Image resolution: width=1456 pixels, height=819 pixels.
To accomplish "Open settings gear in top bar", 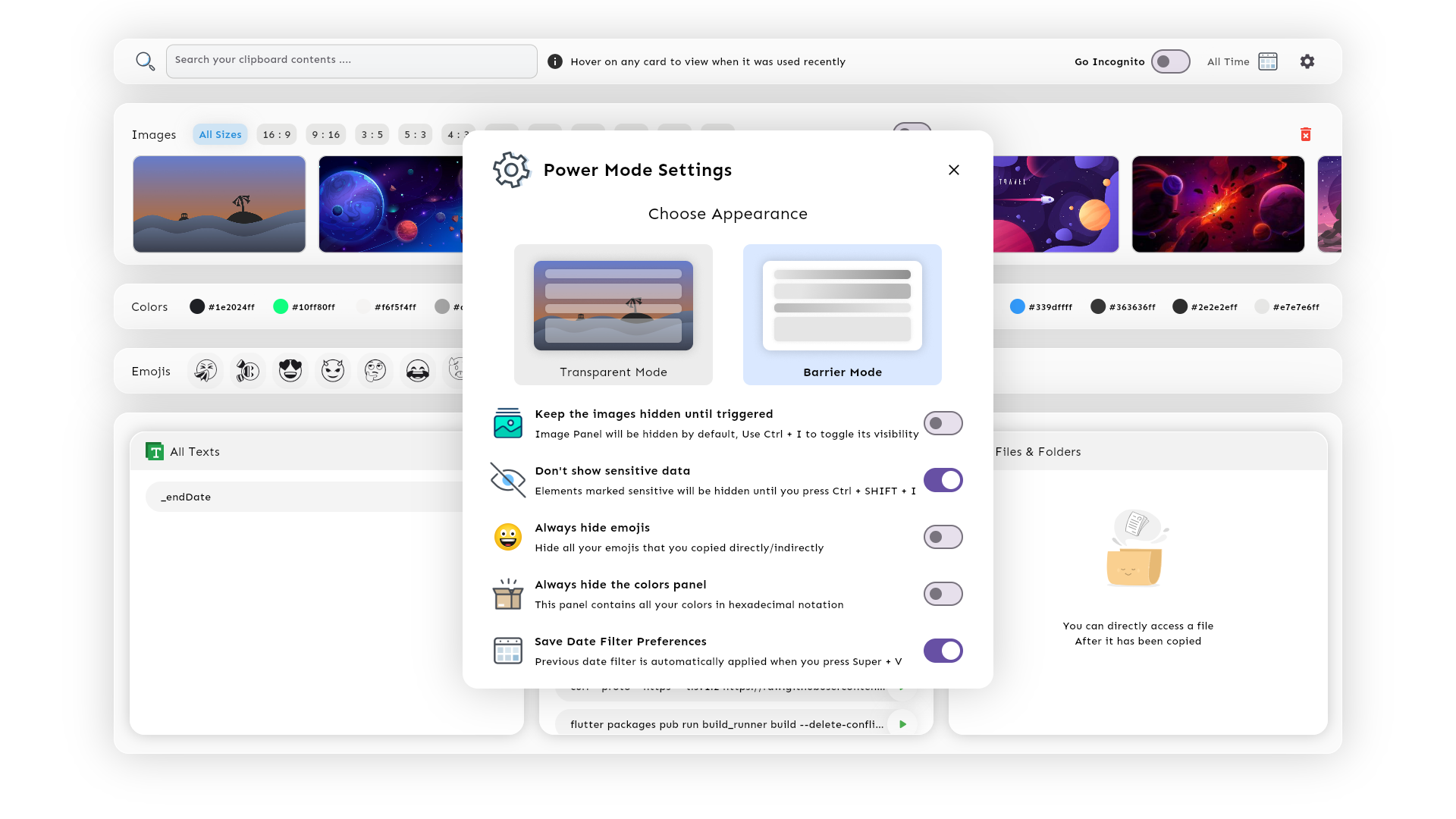I will point(1307,61).
